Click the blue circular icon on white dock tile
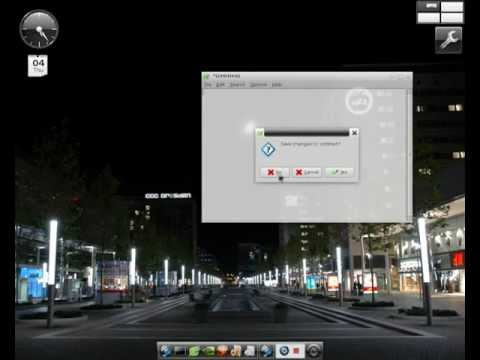 pyautogui.click(x=284, y=351)
